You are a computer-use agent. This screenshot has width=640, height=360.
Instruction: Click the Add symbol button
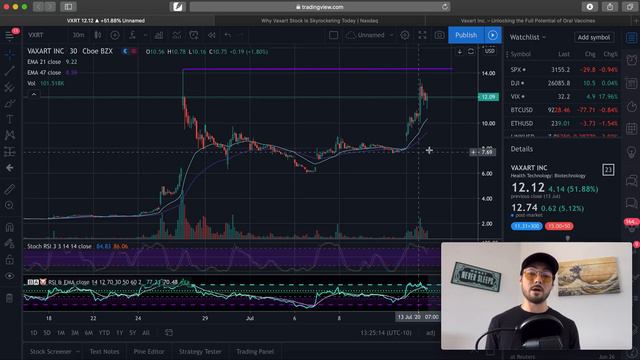point(593,37)
